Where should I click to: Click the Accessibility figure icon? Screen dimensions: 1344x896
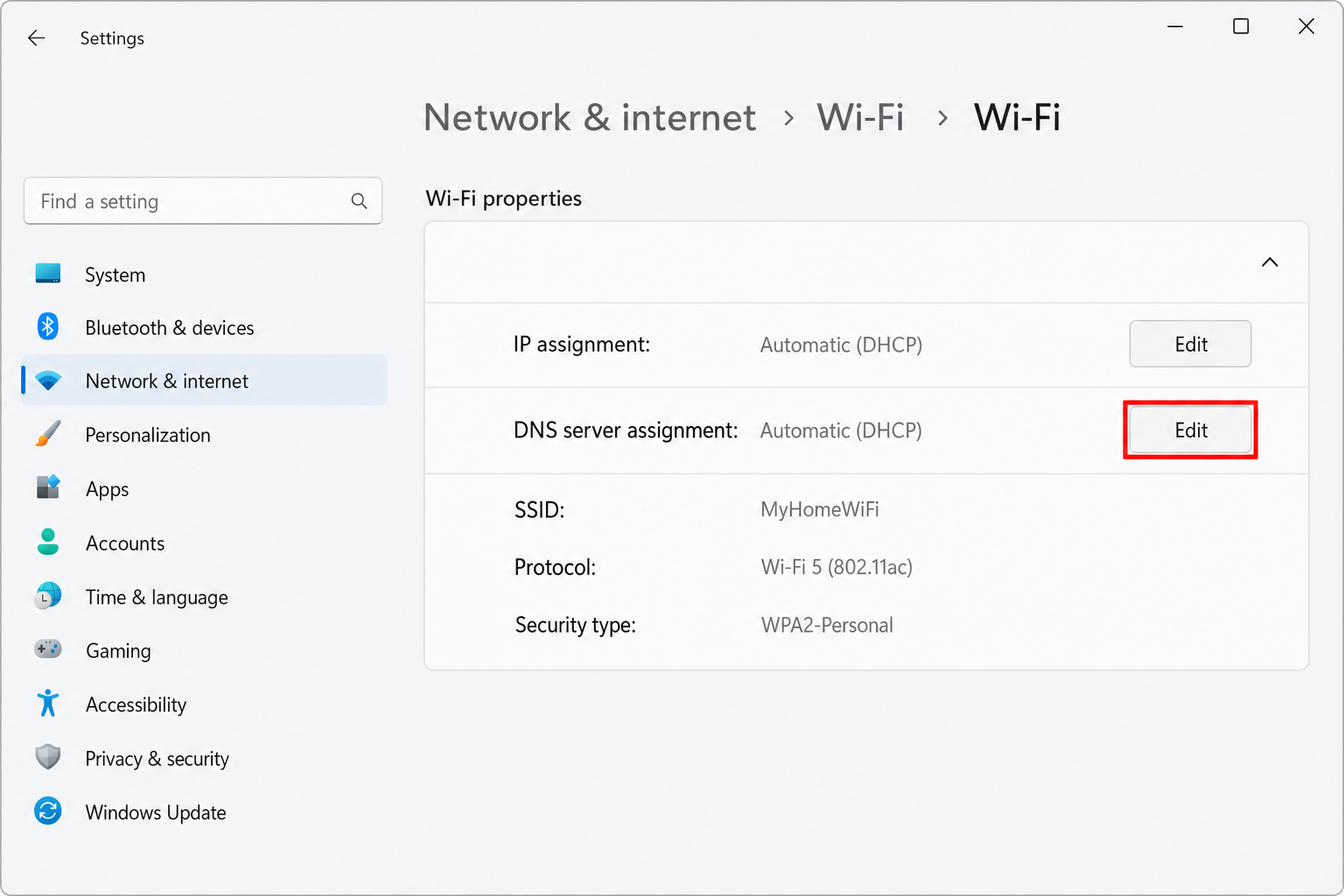pos(48,703)
